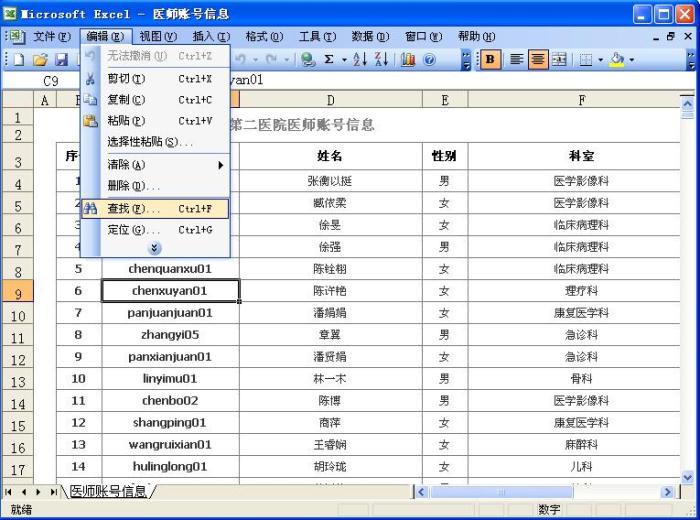This screenshot has height=520, width=700.
Task: Switch to the 医师账号信息 sheet tab
Action: tap(108, 491)
